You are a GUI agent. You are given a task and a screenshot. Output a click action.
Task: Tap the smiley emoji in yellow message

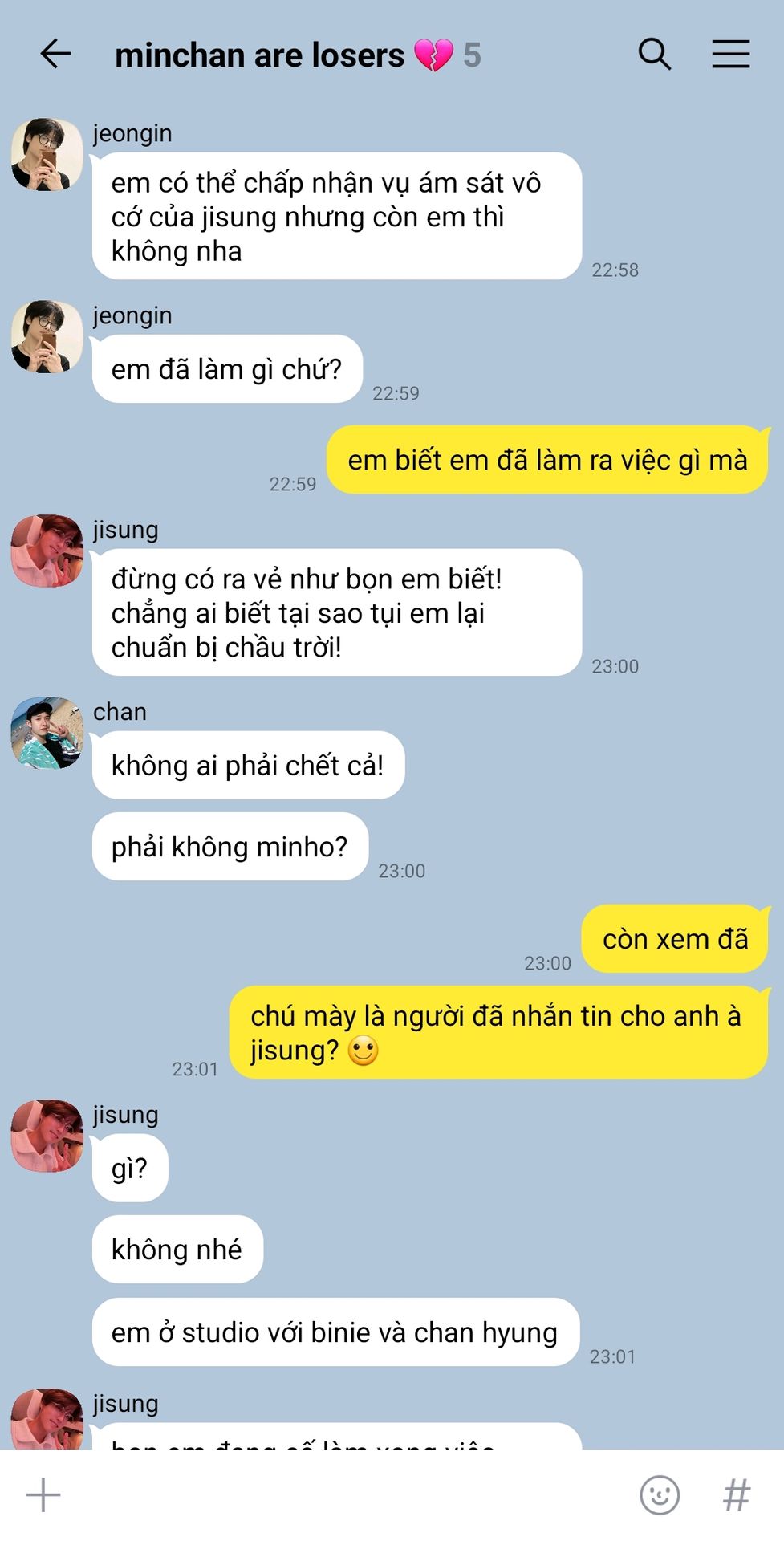[x=363, y=1051]
